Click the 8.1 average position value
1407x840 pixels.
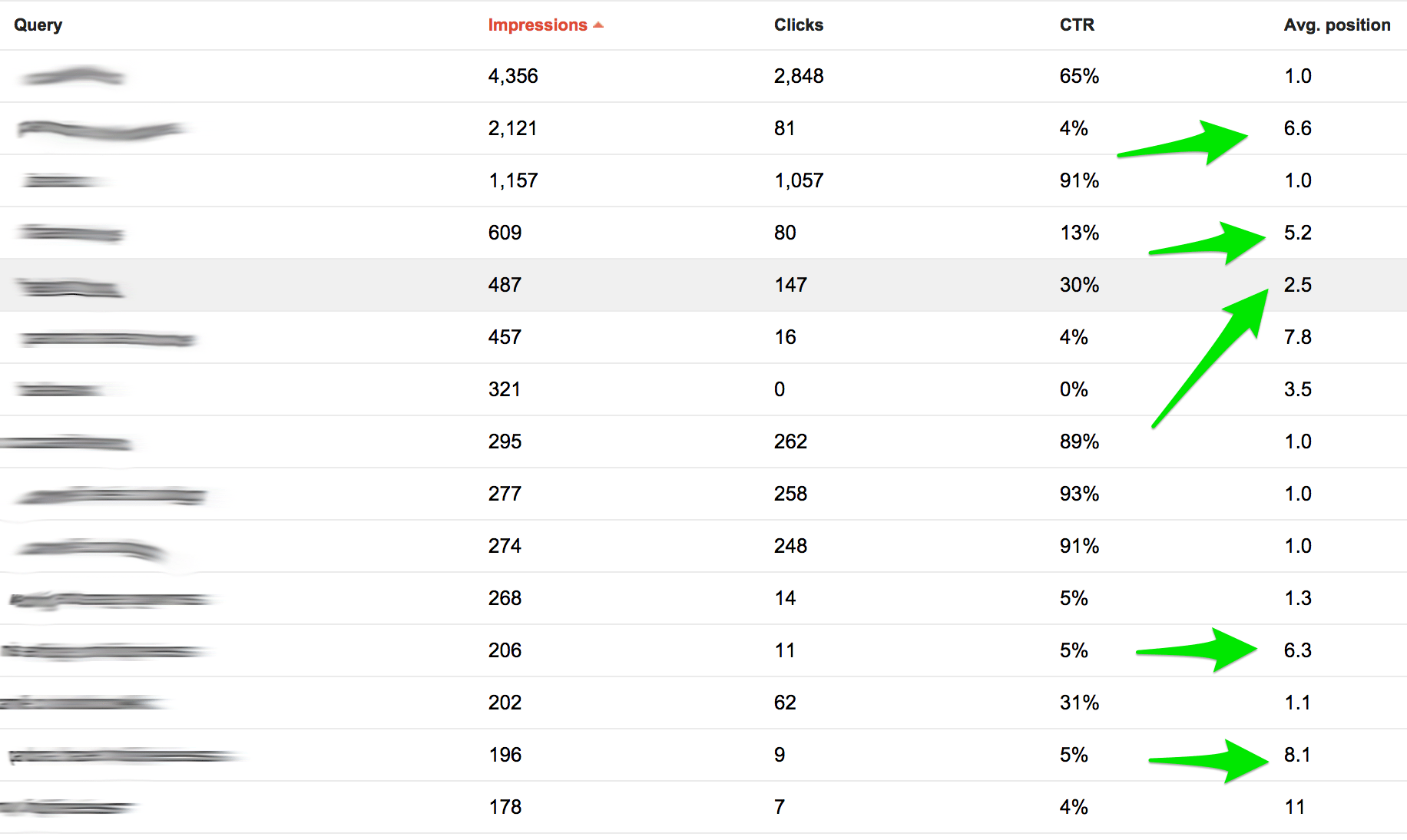[x=1297, y=755]
